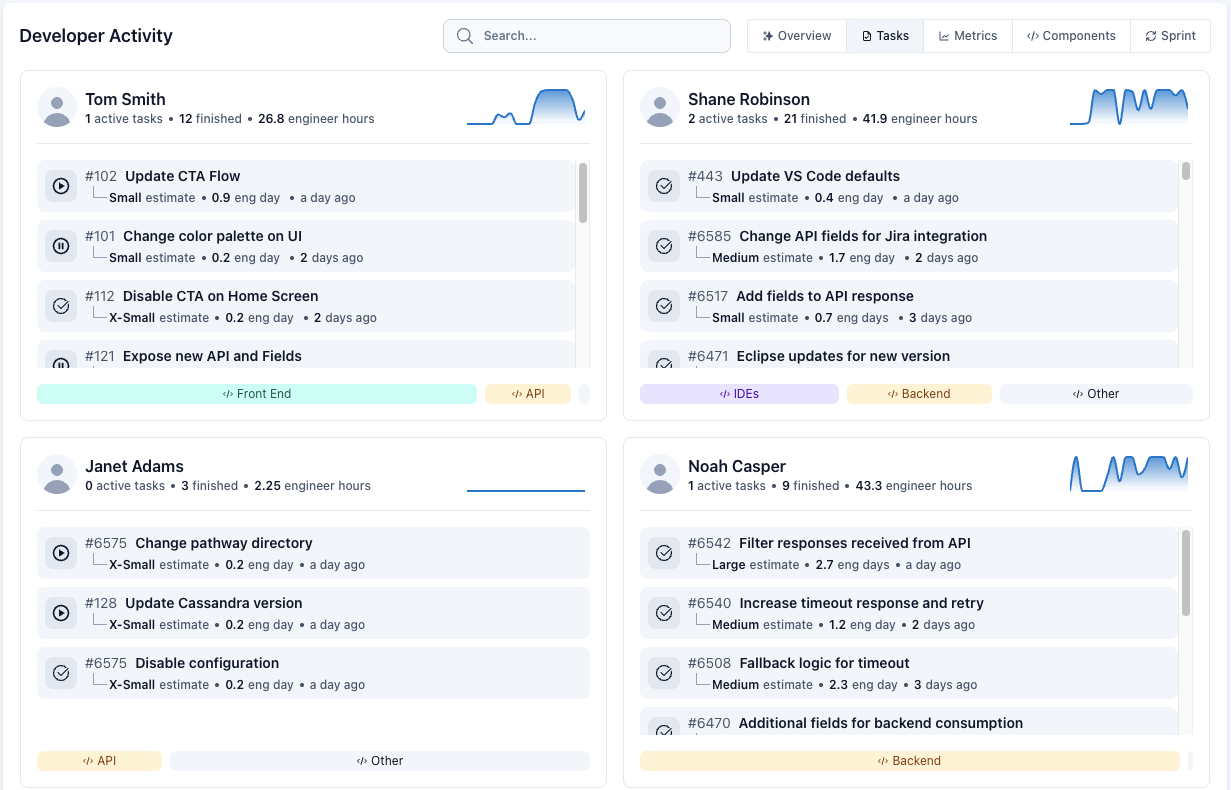
Task: Click the play icon on #6575 Change pathway directory
Action: point(60,553)
